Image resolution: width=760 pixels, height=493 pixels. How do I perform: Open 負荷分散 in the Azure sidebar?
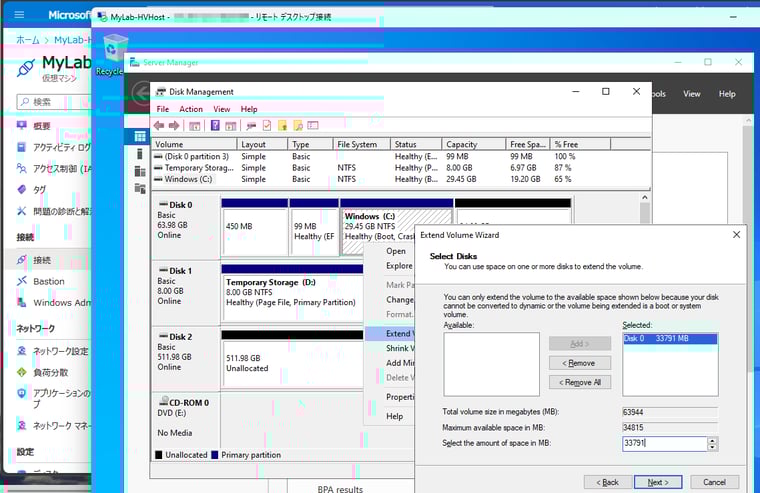click(50, 372)
